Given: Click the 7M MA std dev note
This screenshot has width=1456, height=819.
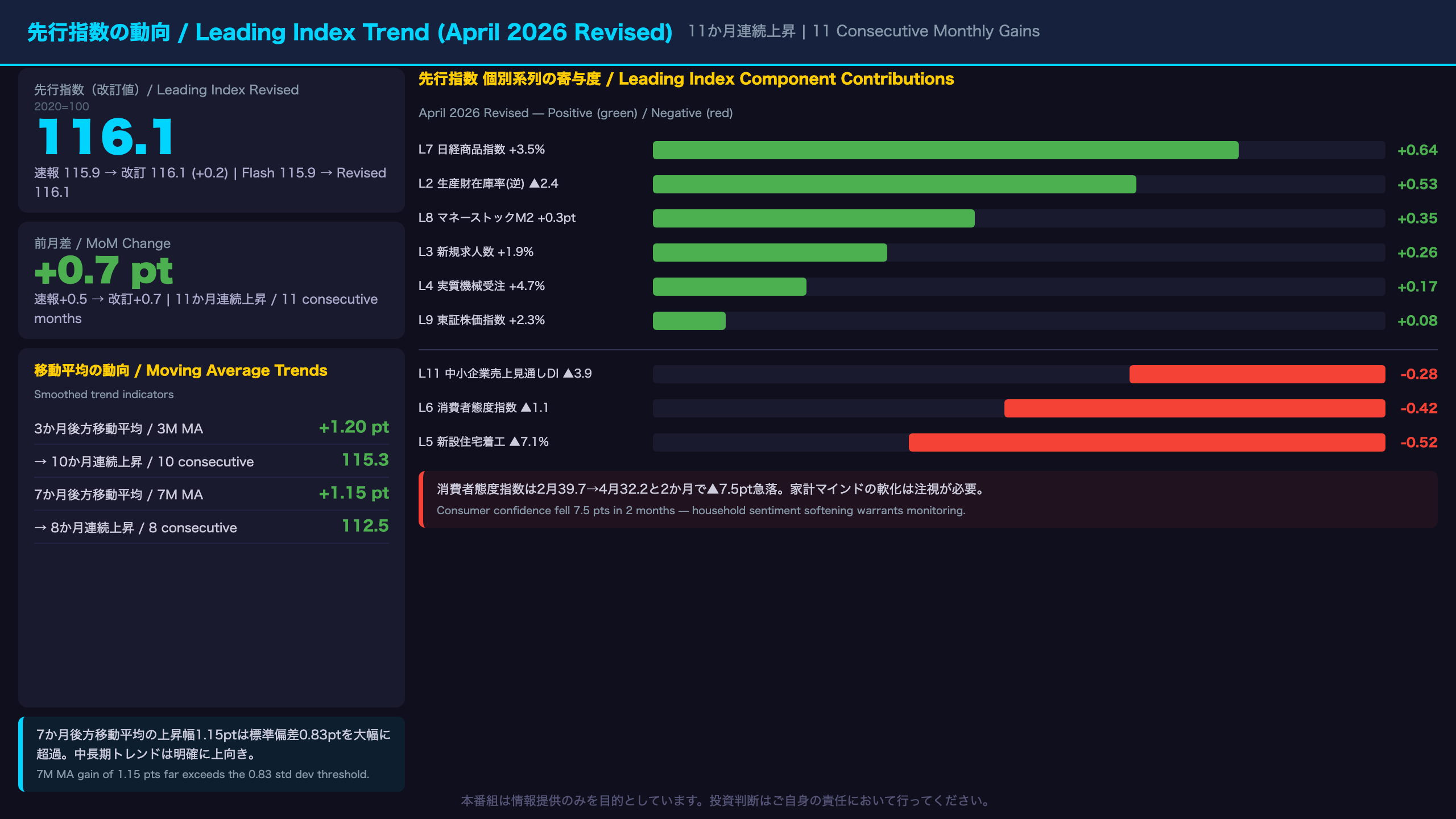Looking at the screenshot, I should [212, 754].
